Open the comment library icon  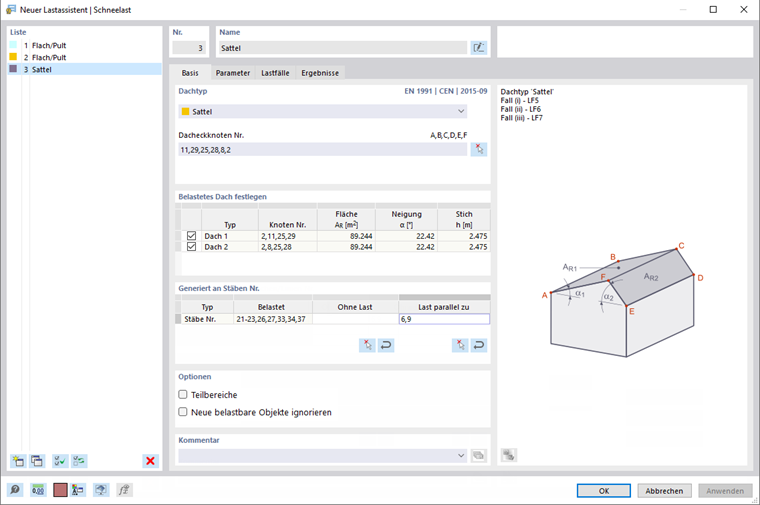(478, 455)
